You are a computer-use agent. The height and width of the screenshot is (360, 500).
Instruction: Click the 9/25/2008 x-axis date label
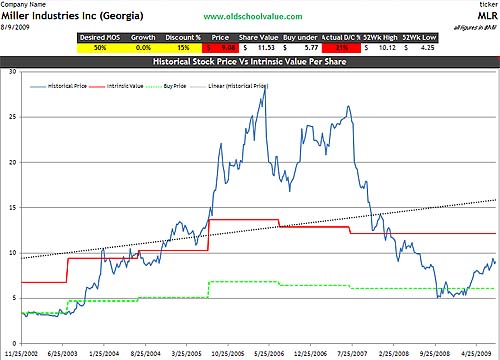pyautogui.click(x=435, y=354)
